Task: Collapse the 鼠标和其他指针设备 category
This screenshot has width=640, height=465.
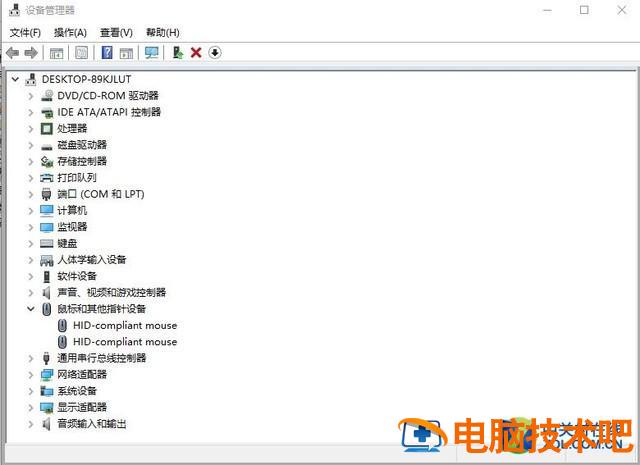Action: (31, 309)
